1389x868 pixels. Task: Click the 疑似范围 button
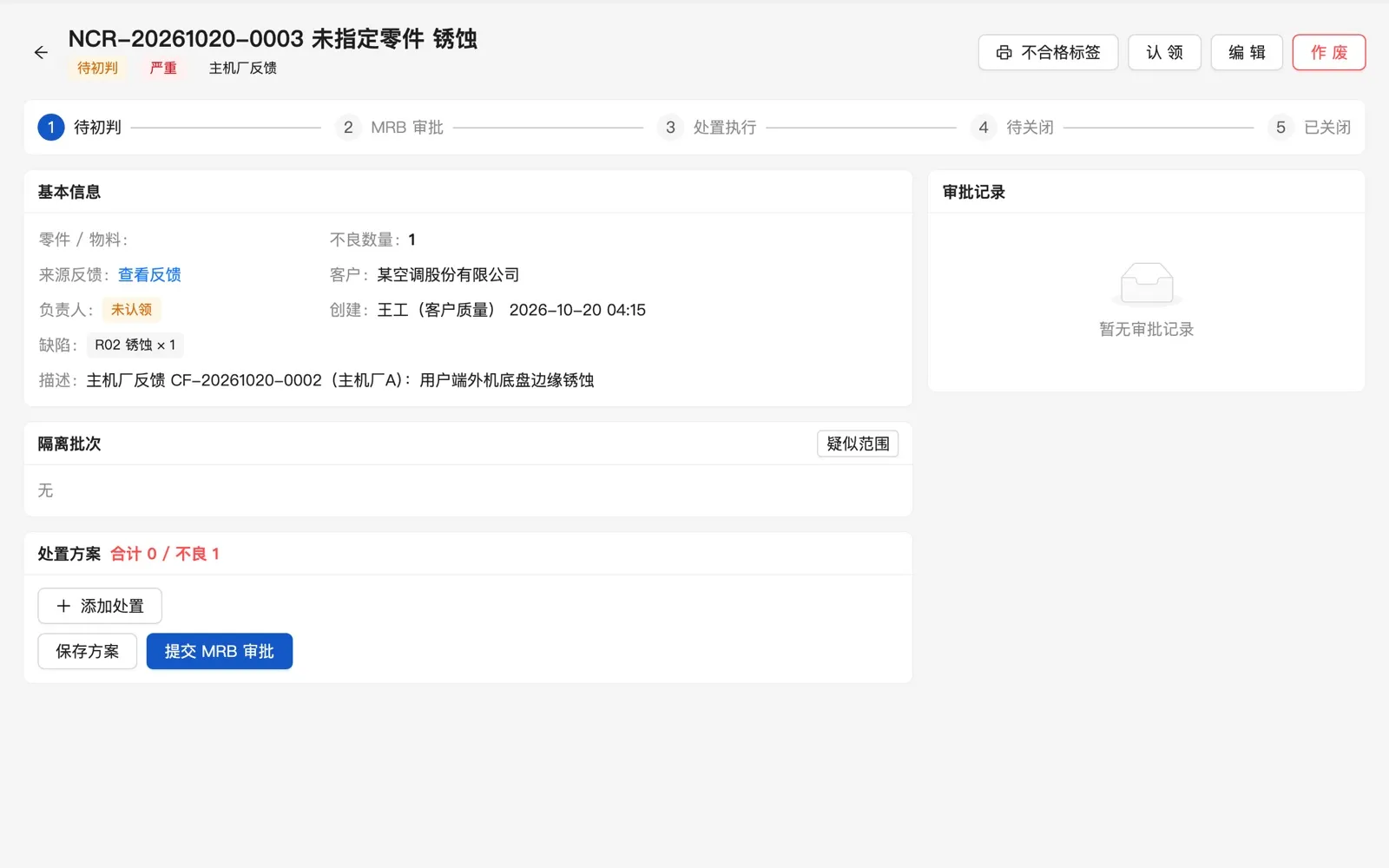click(858, 444)
